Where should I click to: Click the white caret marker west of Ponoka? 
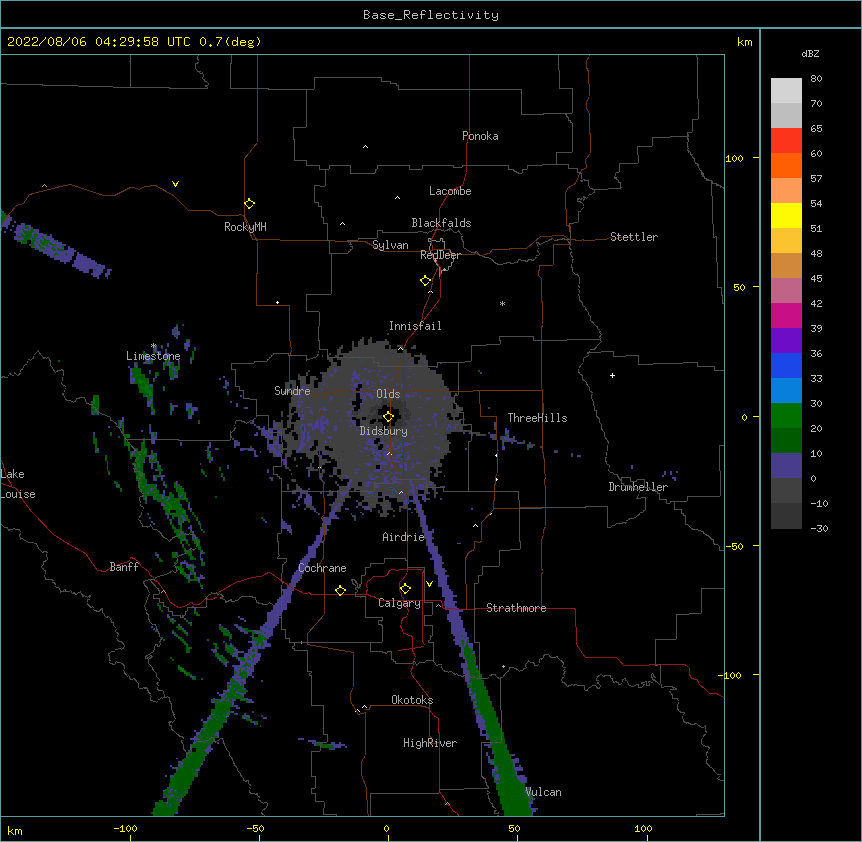tap(366, 147)
